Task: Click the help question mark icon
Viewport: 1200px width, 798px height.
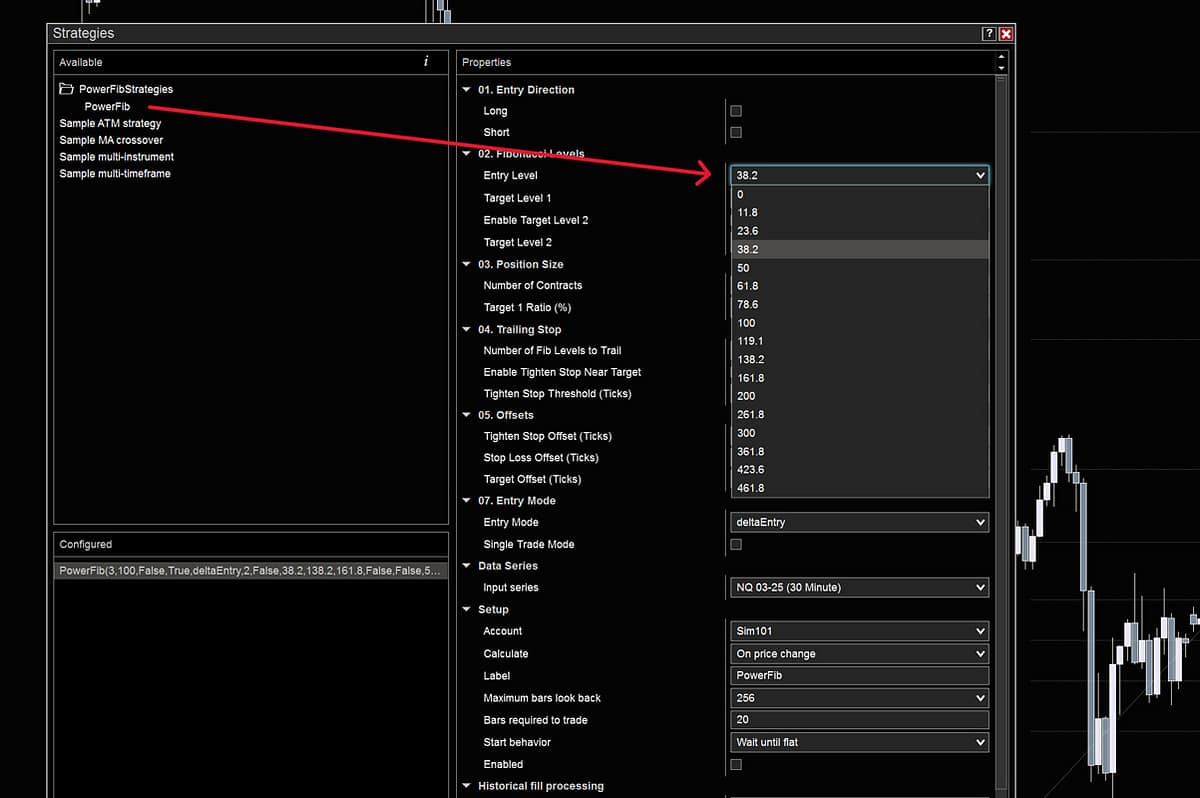Action: click(988, 34)
